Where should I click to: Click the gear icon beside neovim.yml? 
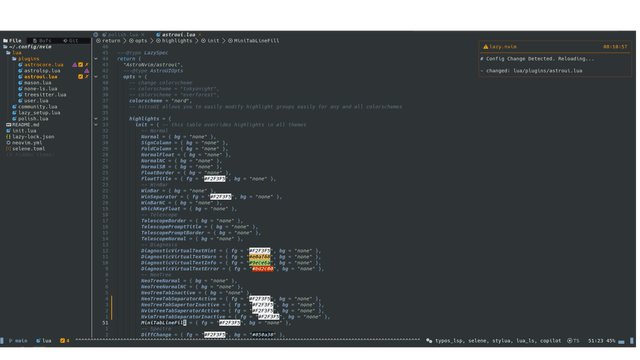(x=8, y=143)
